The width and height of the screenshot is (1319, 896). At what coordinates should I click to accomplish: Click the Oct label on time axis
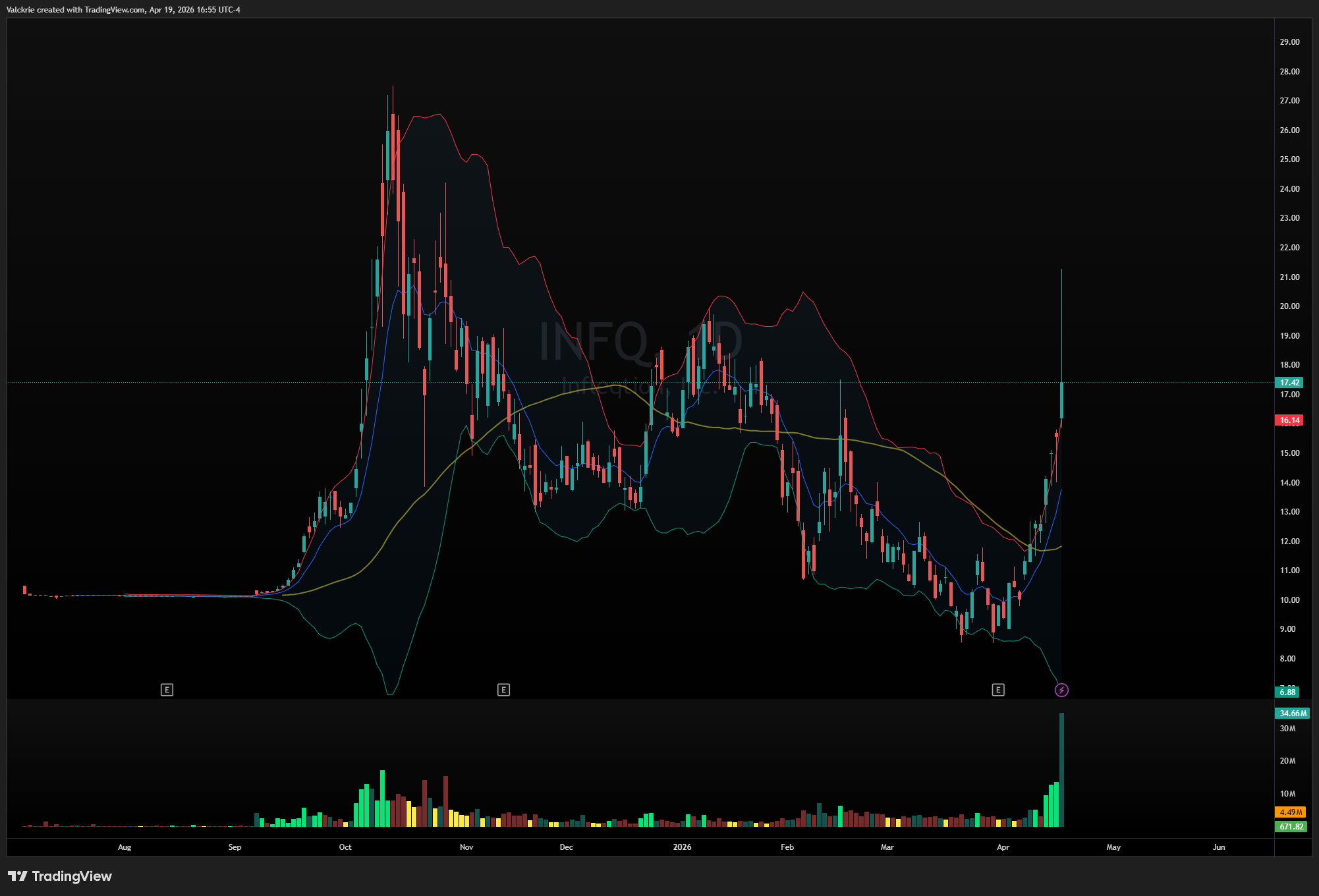tap(345, 847)
